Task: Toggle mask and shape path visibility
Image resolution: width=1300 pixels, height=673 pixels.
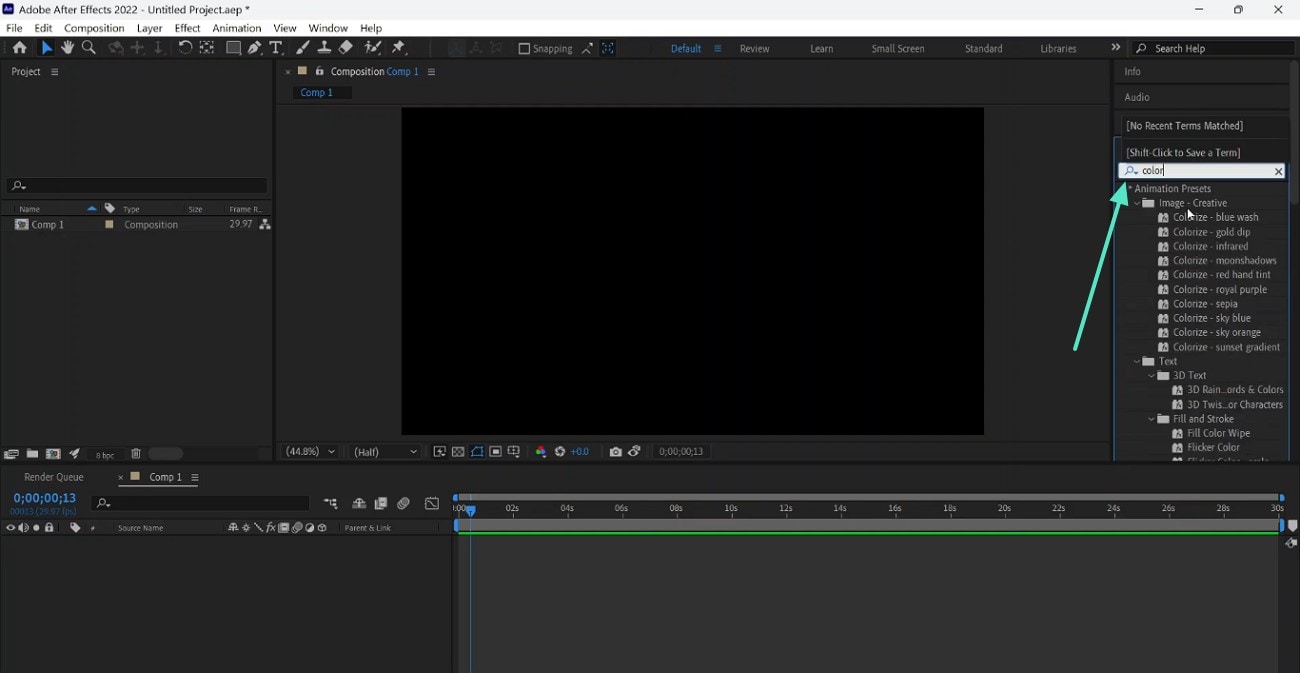Action: 477,452
